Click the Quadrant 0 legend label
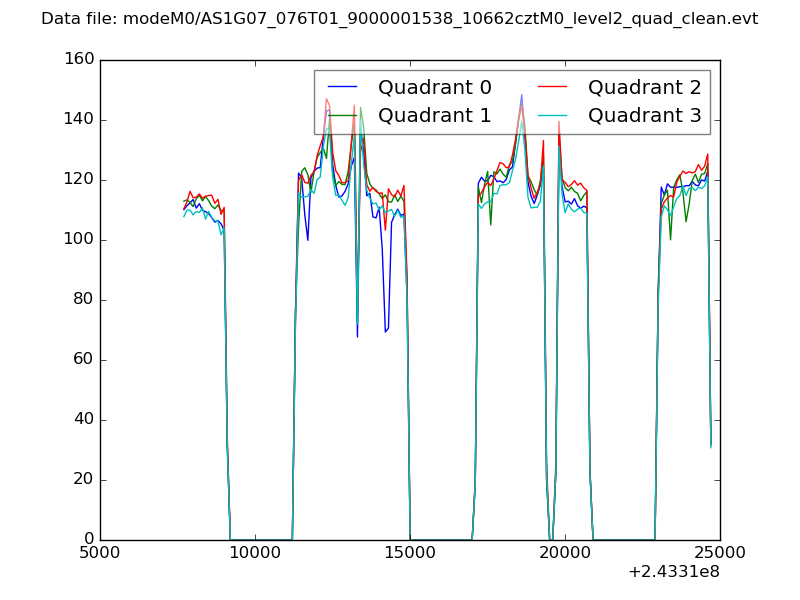 coord(435,87)
